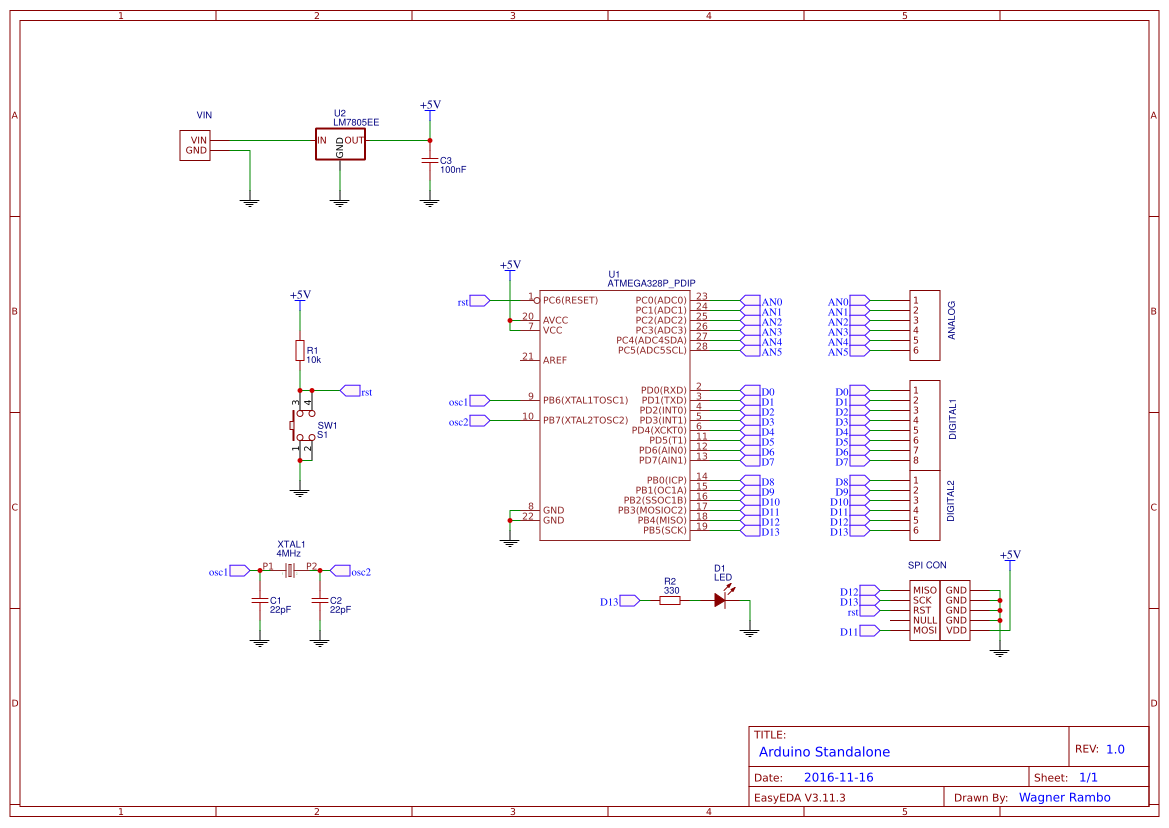1169x828 pixels.
Task: Select the R2 330 resistor symbol
Action: coord(670,600)
